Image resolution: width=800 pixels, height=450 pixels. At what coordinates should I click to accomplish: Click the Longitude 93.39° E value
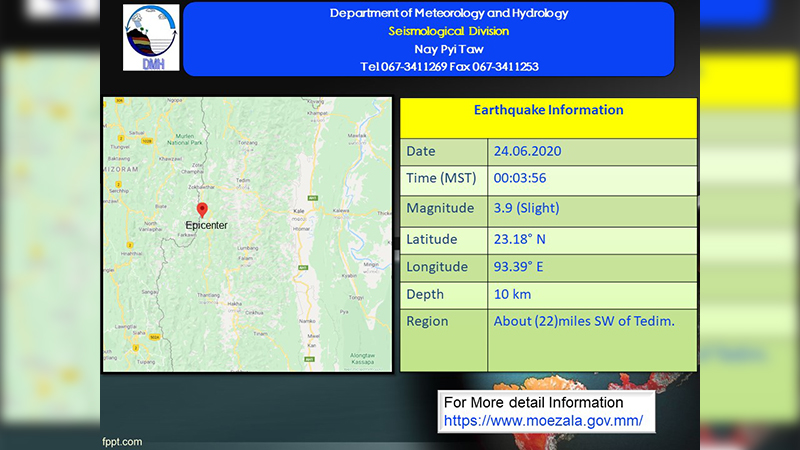(518, 267)
